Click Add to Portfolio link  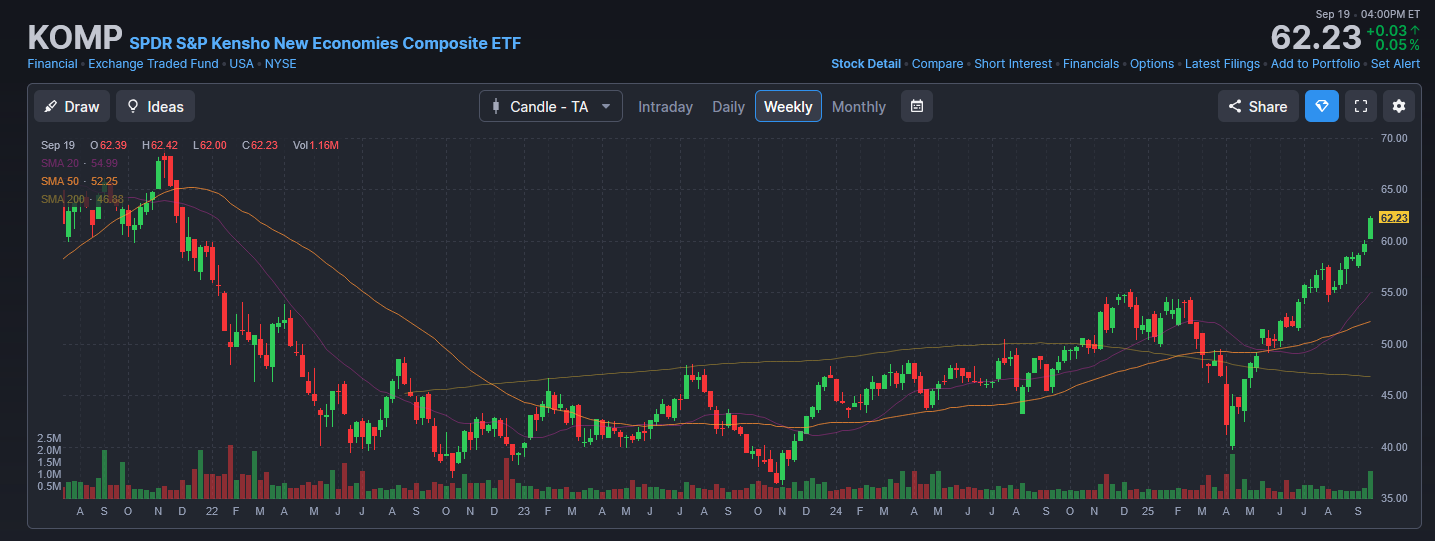click(1315, 64)
